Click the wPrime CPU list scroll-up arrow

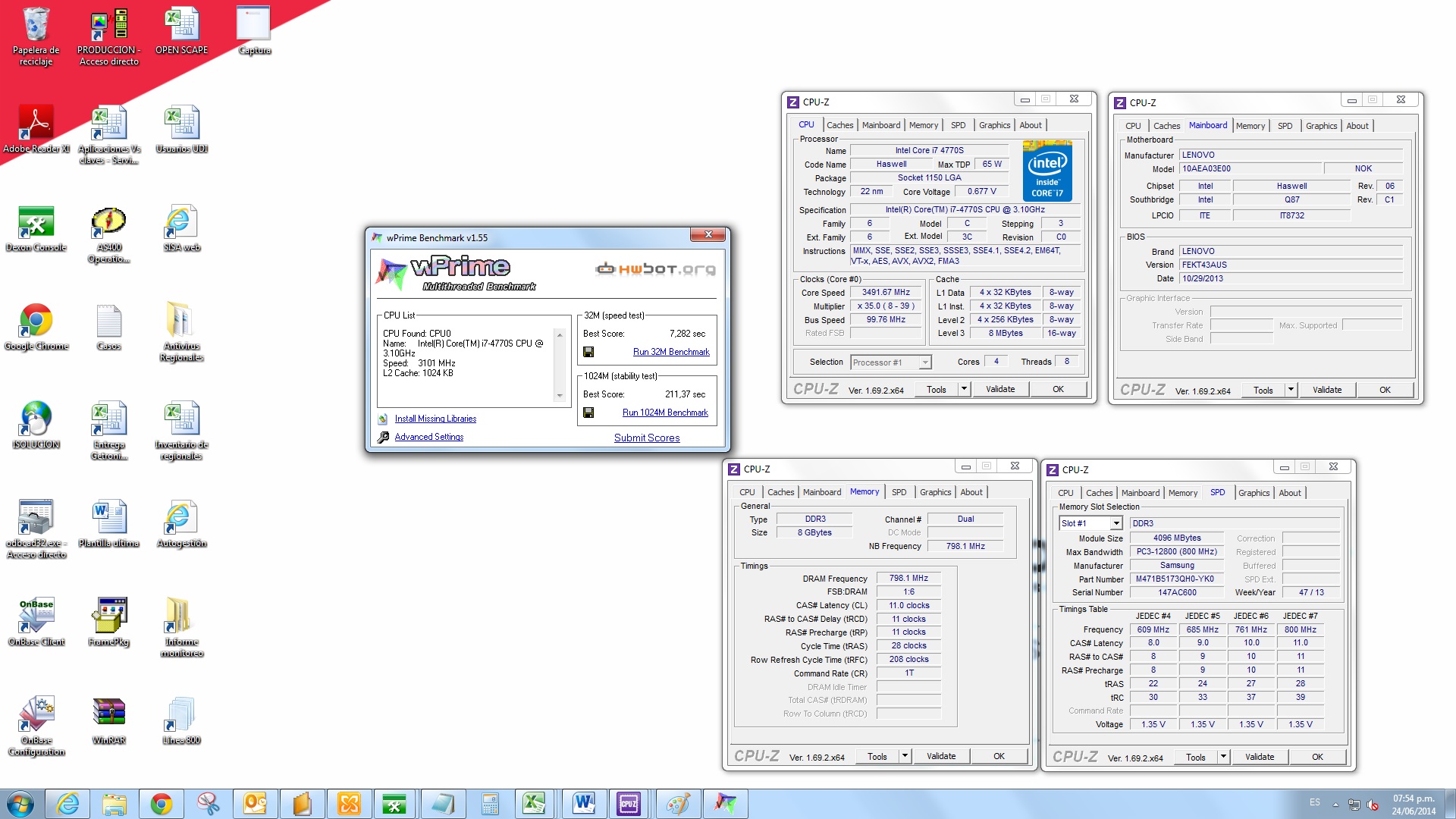pyautogui.click(x=560, y=334)
